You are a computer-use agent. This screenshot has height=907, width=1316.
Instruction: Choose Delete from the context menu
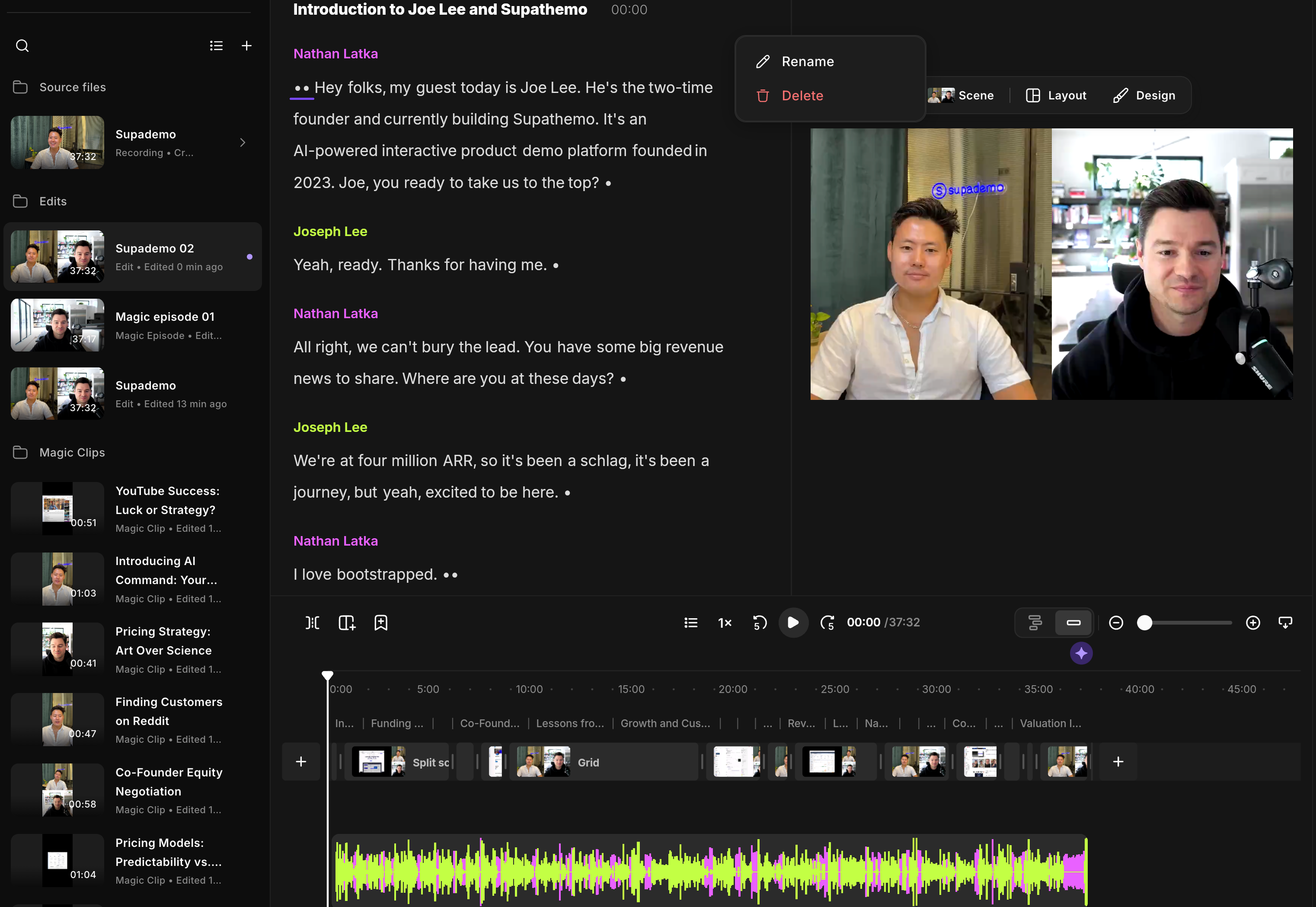[830, 96]
